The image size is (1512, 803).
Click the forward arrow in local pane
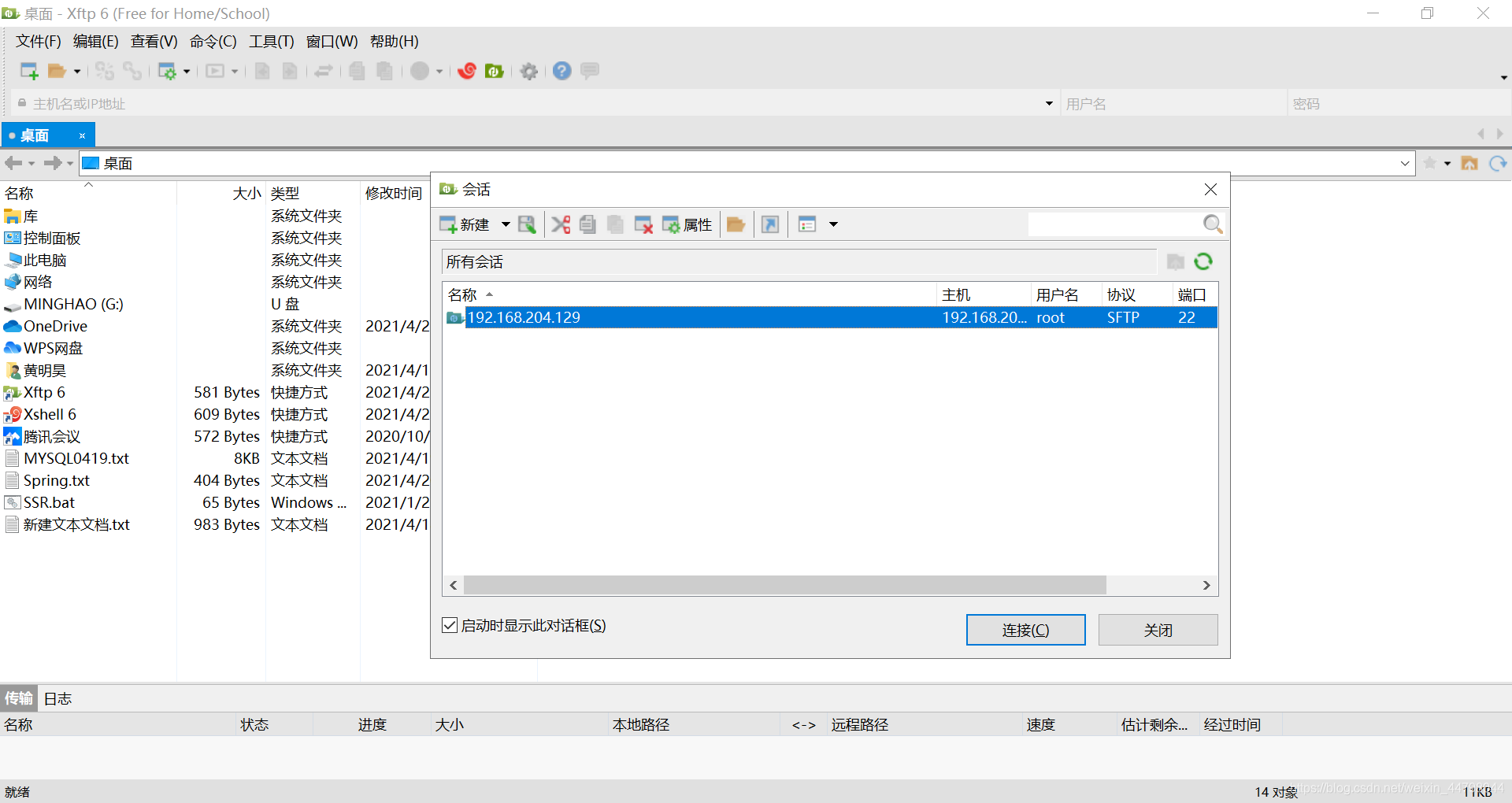coord(53,163)
